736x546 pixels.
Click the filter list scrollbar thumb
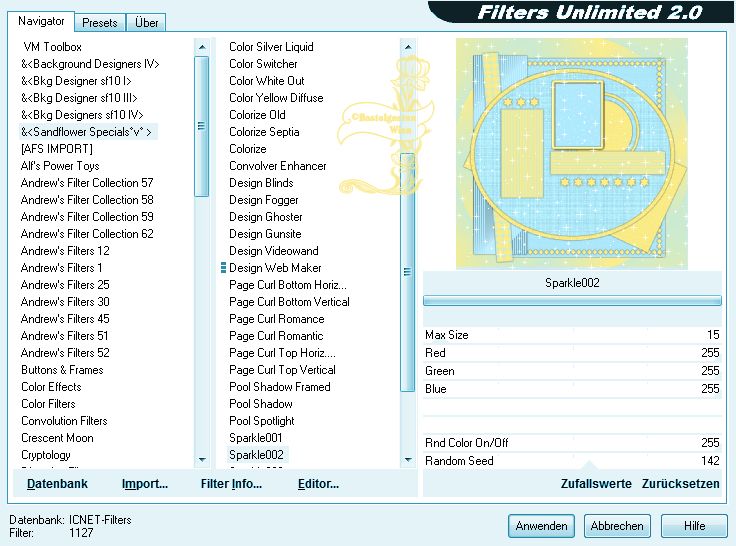click(x=407, y=272)
